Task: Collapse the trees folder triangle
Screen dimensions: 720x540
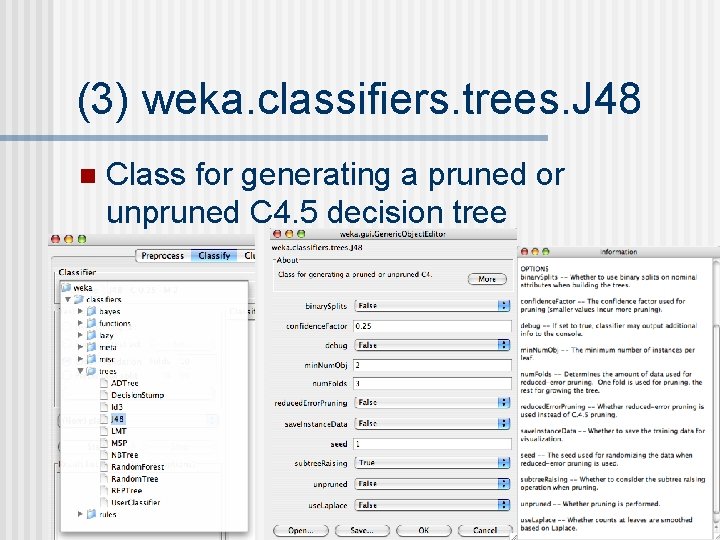Action: point(80,371)
